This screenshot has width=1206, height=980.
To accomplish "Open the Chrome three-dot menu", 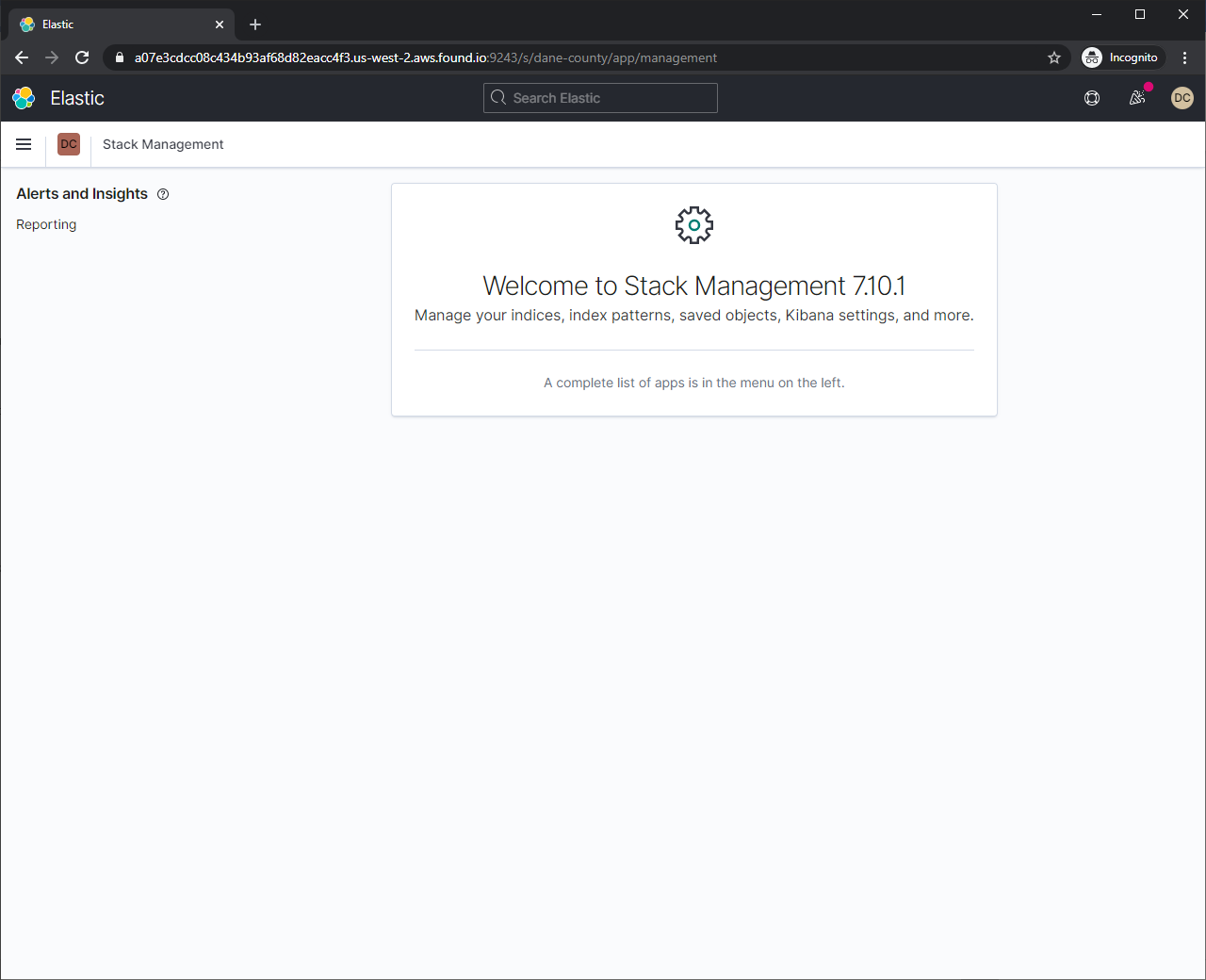I will pos(1185,57).
